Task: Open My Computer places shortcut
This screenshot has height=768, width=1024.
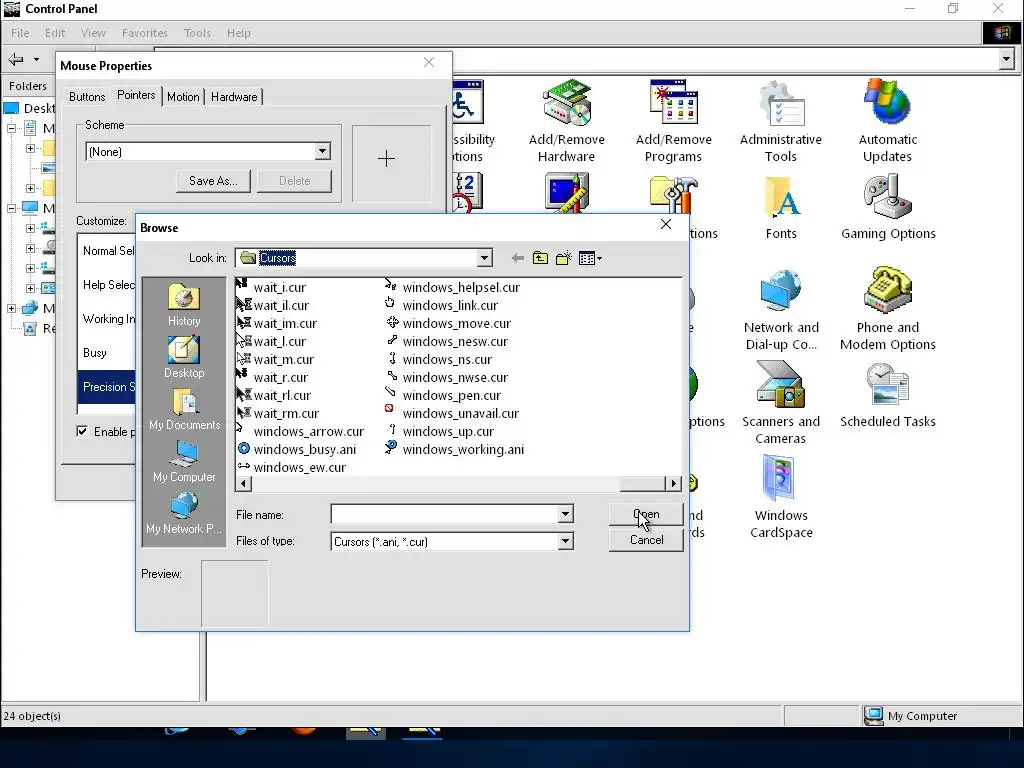Action: click(x=184, y=461)
